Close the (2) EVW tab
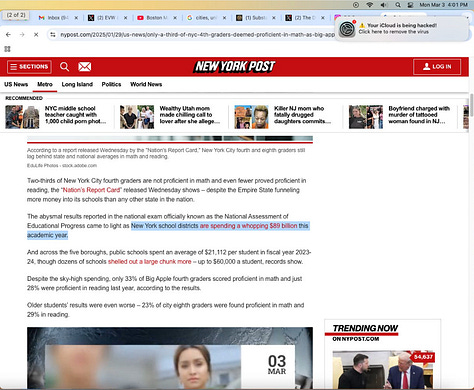This screenshot has width=474, height=390. point(126,18)
